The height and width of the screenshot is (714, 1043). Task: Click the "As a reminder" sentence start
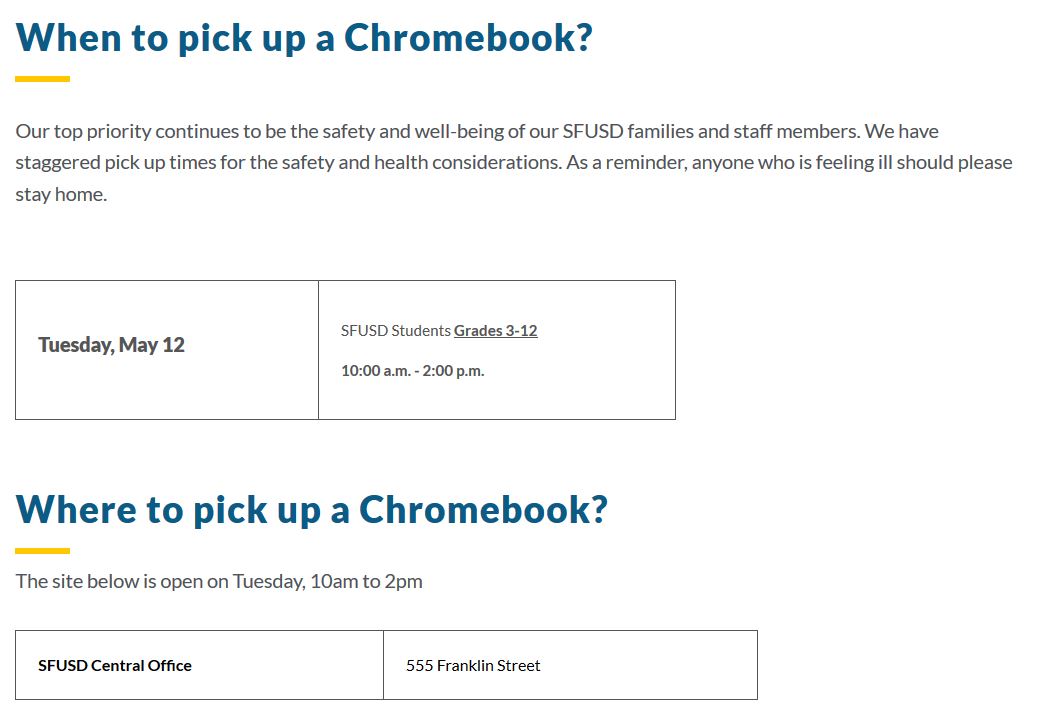[625, 163]
